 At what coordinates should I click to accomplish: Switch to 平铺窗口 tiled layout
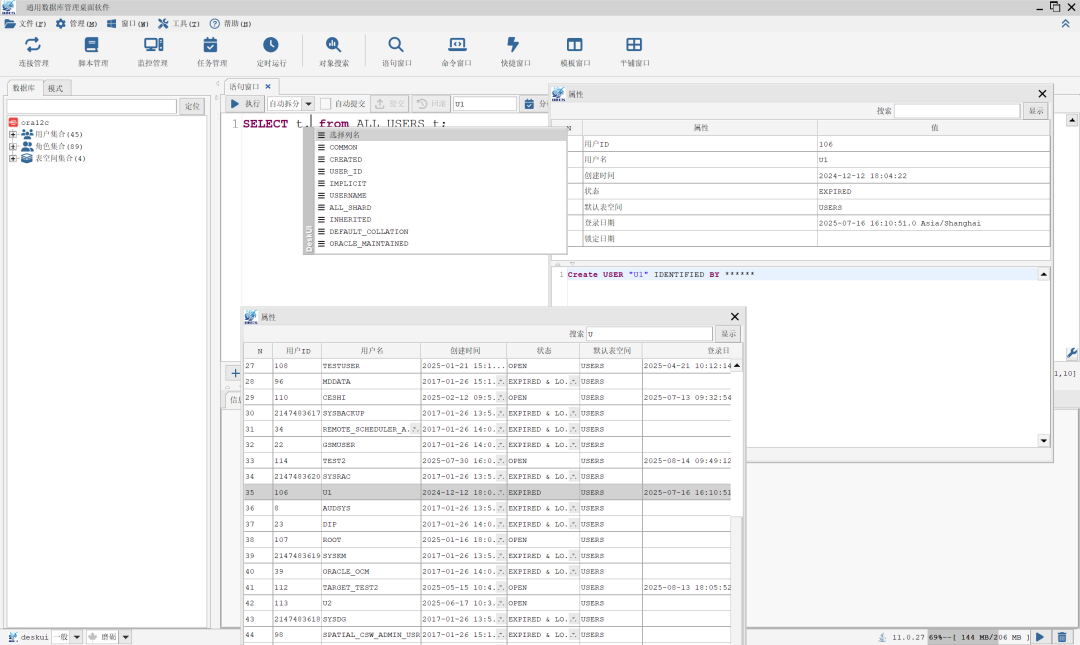(634, 52)
